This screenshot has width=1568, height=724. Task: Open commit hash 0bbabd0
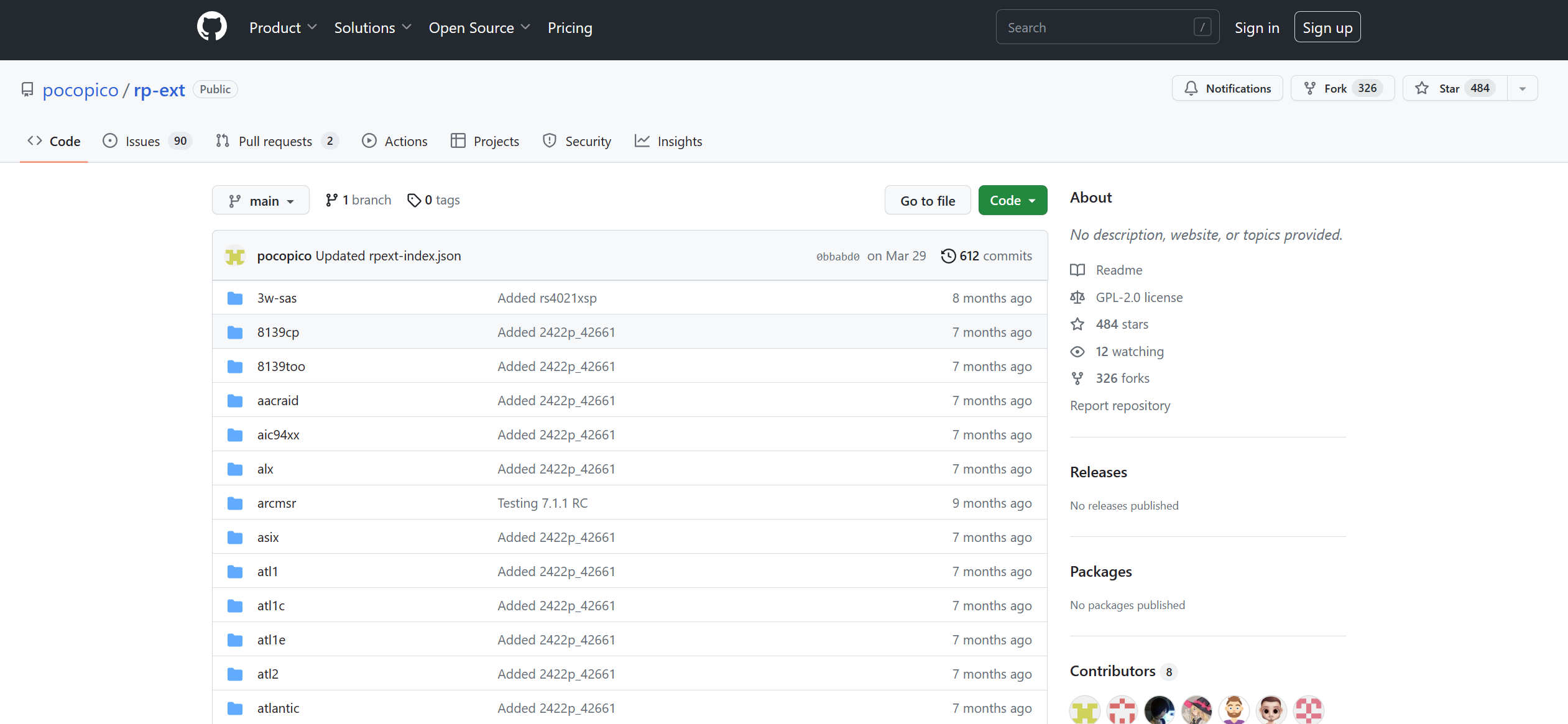[x=837, y=257]
